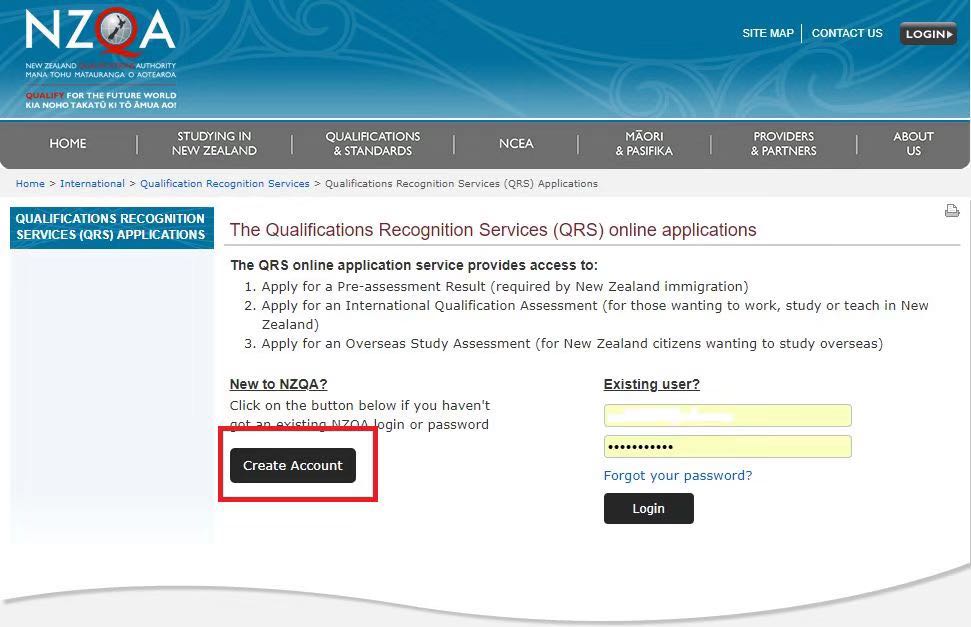Image resolution: width=971 pixels, height=627 pixels.
Task: Click Forgot your password link
Action: point(677,476)
